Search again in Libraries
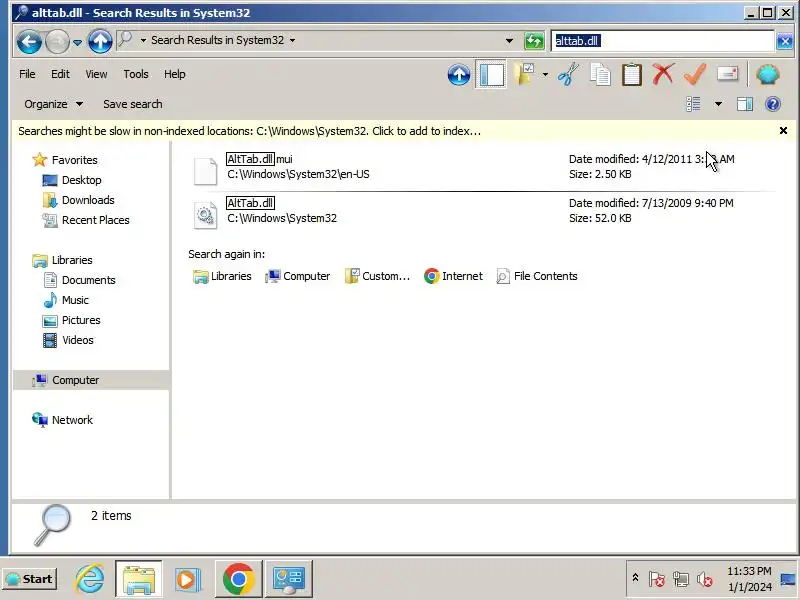The image size is (800, 600). point(222,276)
